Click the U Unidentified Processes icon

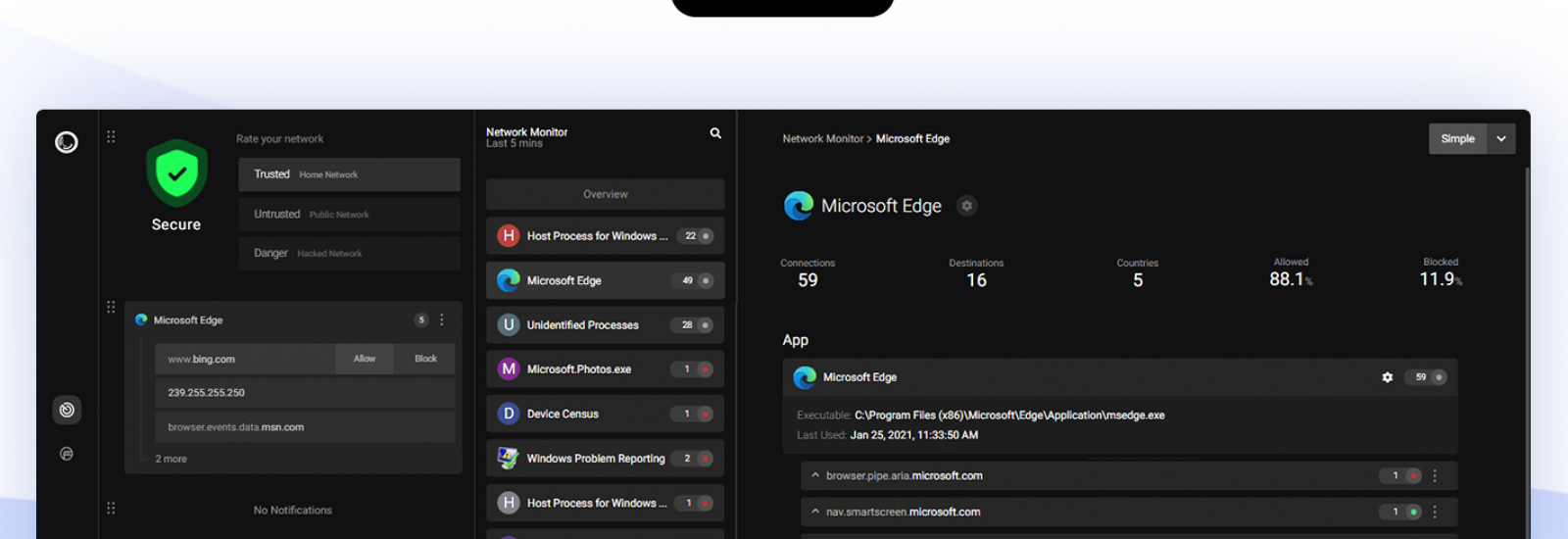click(508, 324)
